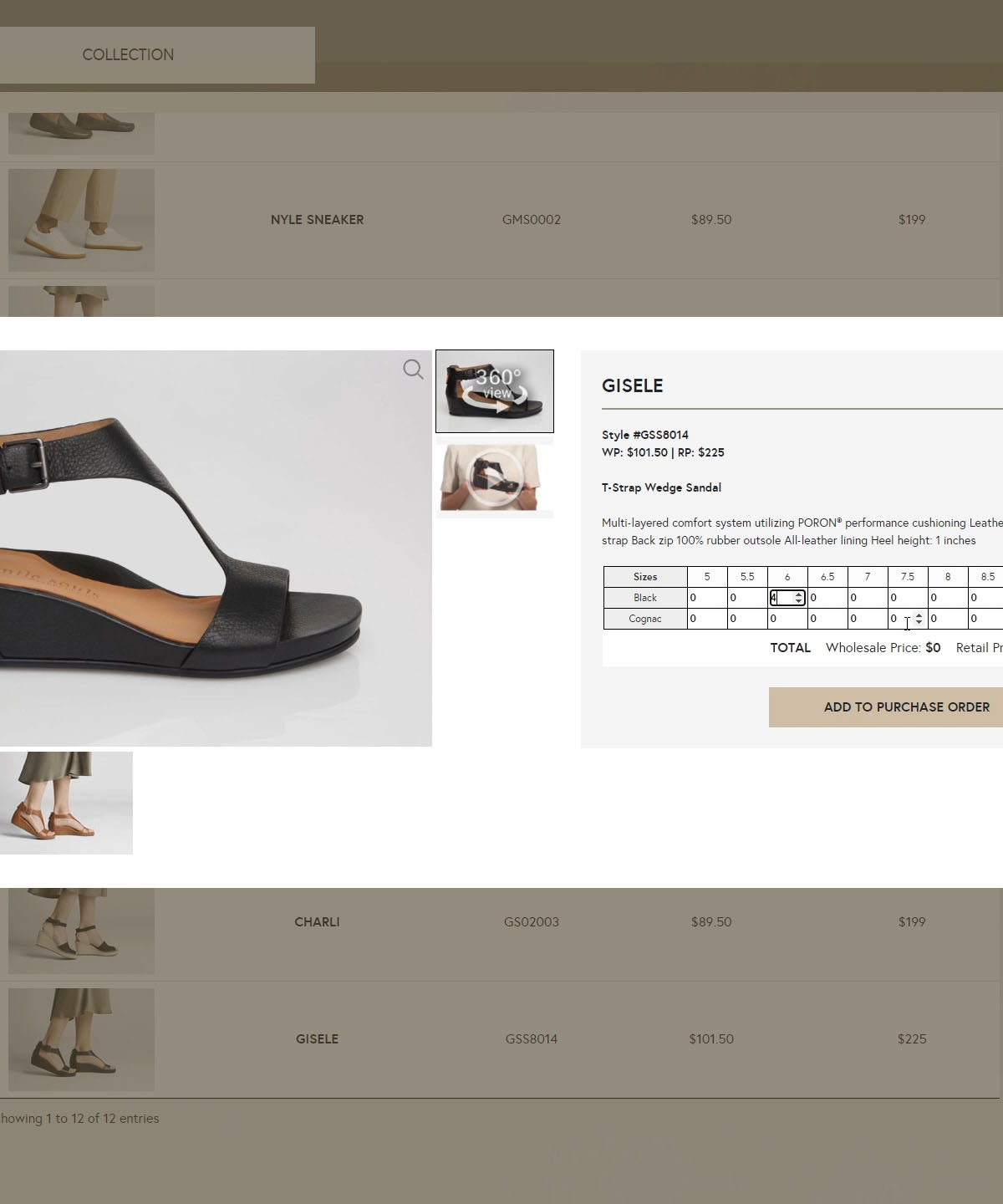Open the Charli product link

(317, 922)
